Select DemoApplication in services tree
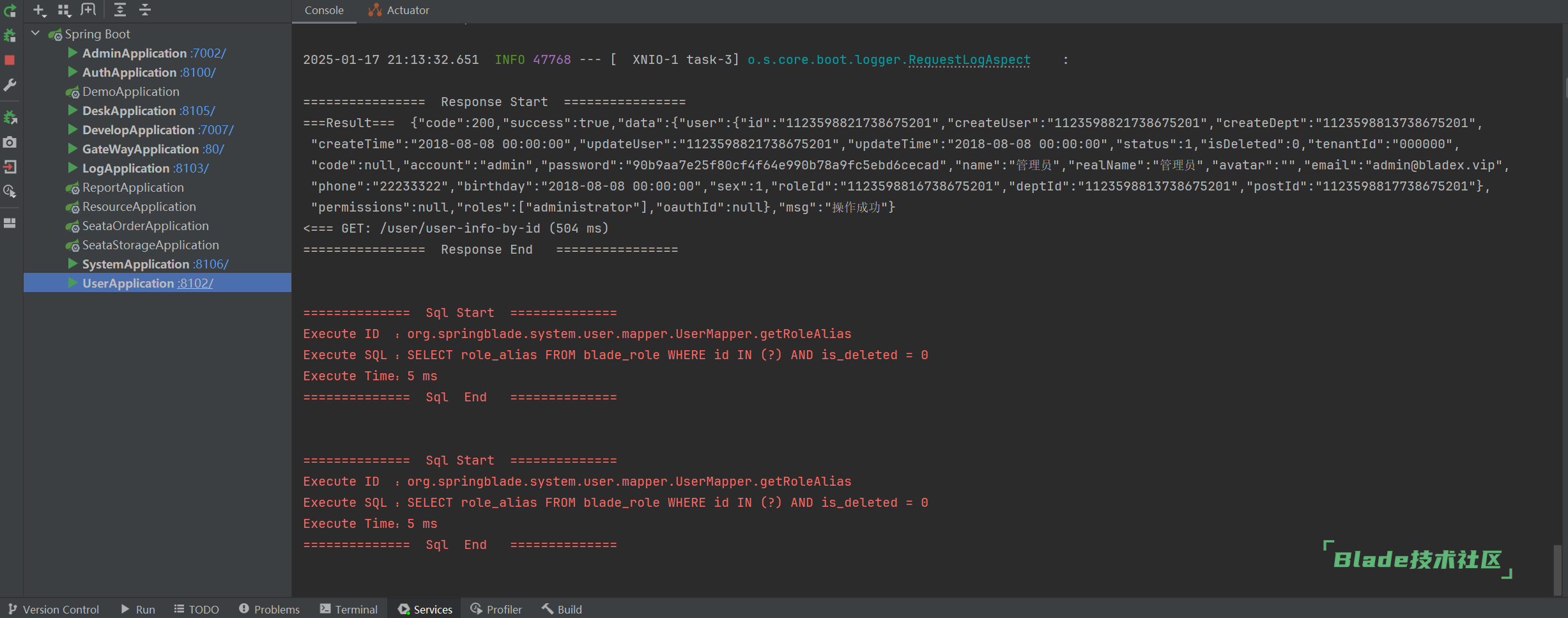Image resolution: width=1568 pixels, height=618 pixels. pyautogui.click(x=131, y=91)
